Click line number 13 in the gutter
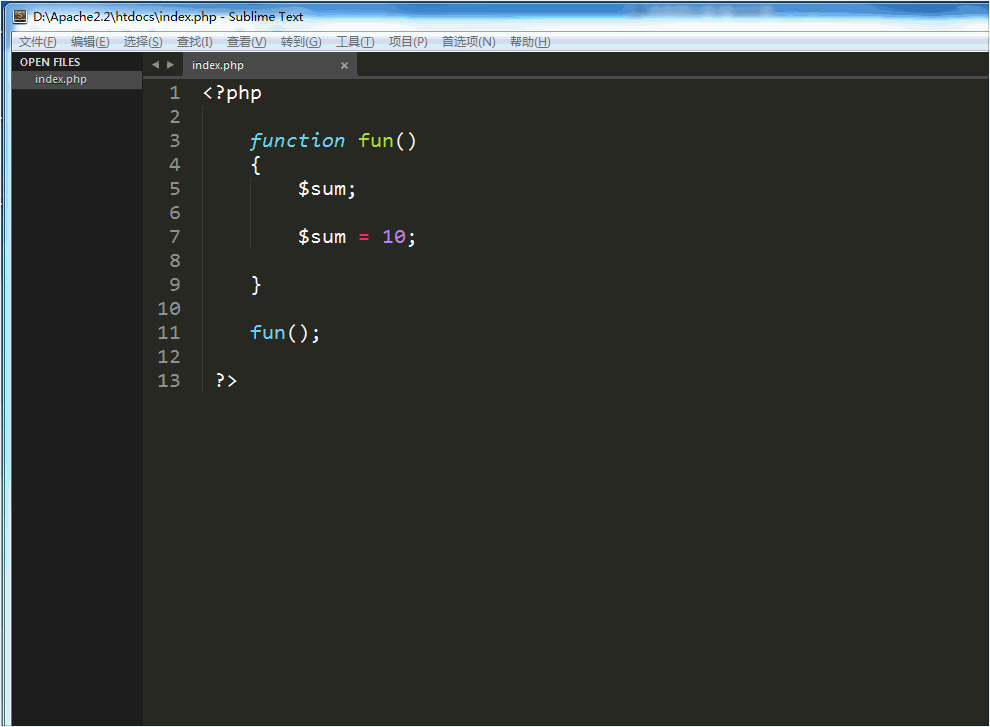This screenshot has height=727, width=990. click(169, 381)
